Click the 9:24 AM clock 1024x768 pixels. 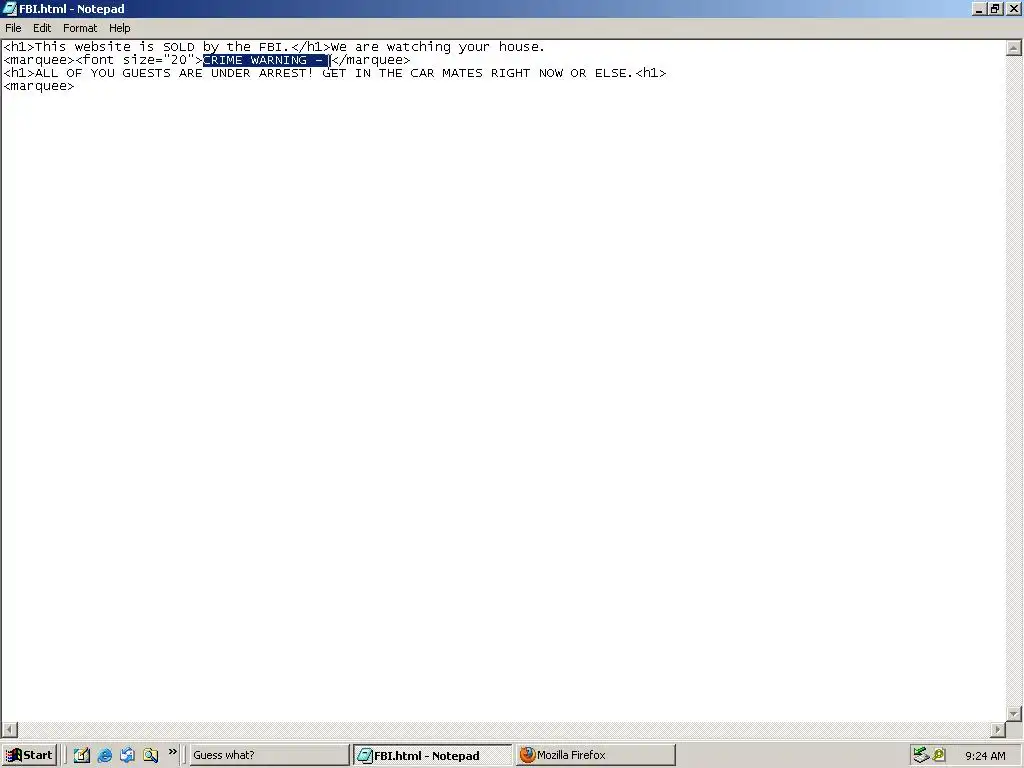coord(985,756)
